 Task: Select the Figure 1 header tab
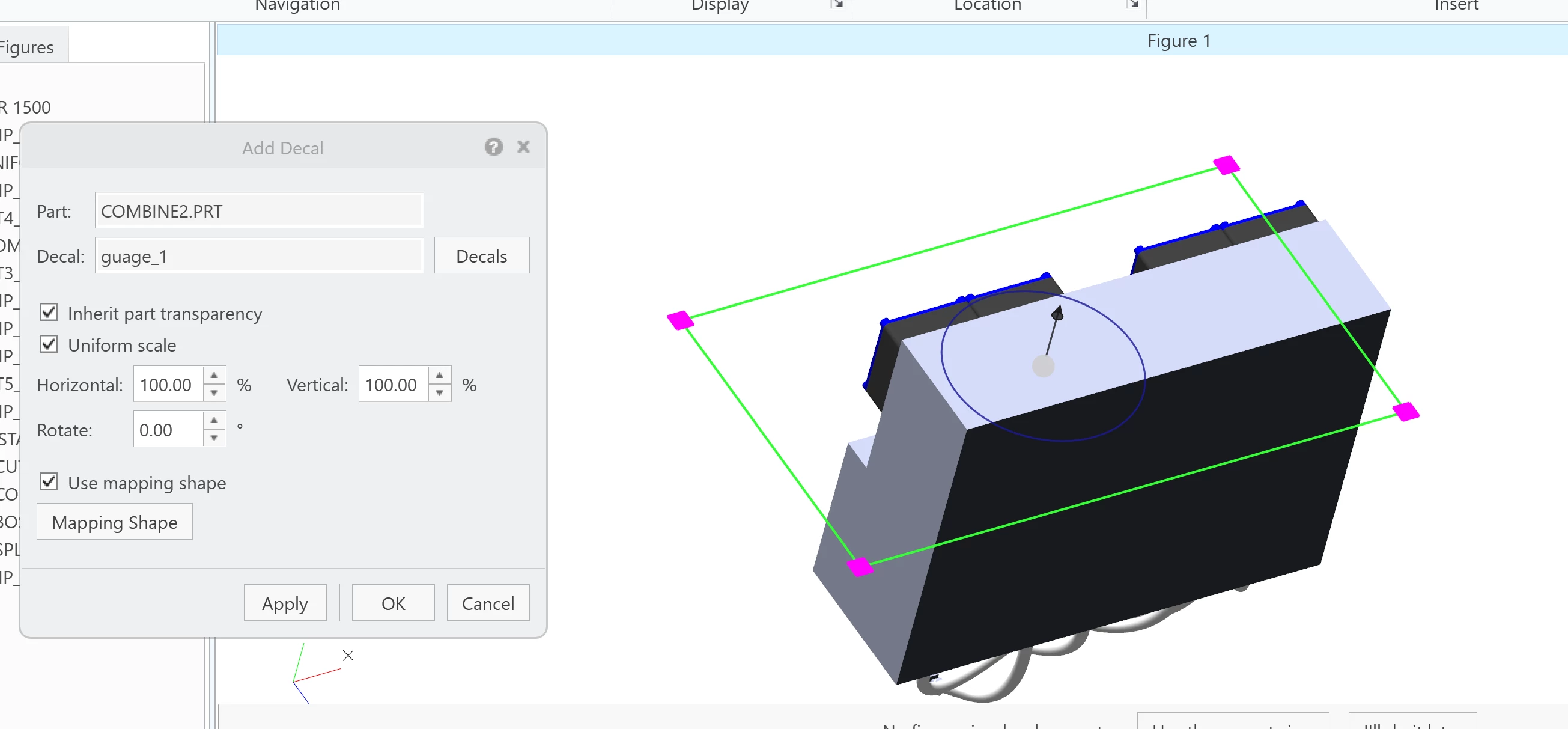[x=1178, y=40]
